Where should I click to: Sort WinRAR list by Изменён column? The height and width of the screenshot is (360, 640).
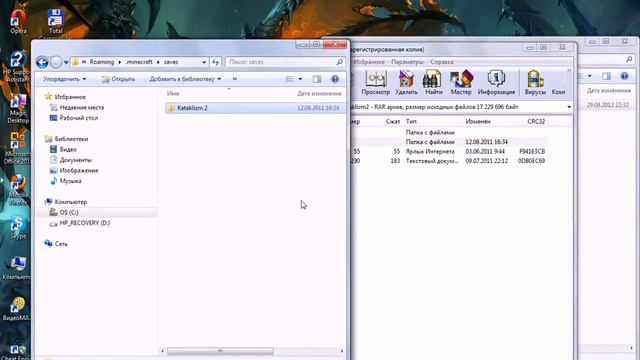click(x=478, y=122)
